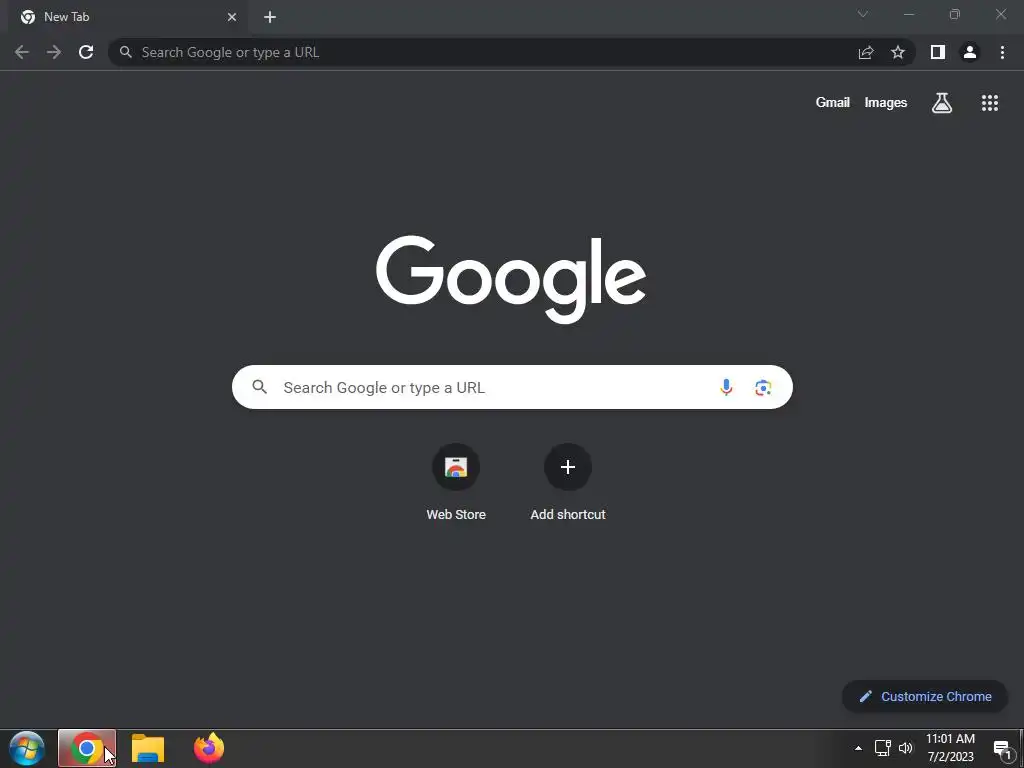The height and width of the screenshot is (768, 1024).
Task: Reload the page with the refresh icon
Action: 86,52
